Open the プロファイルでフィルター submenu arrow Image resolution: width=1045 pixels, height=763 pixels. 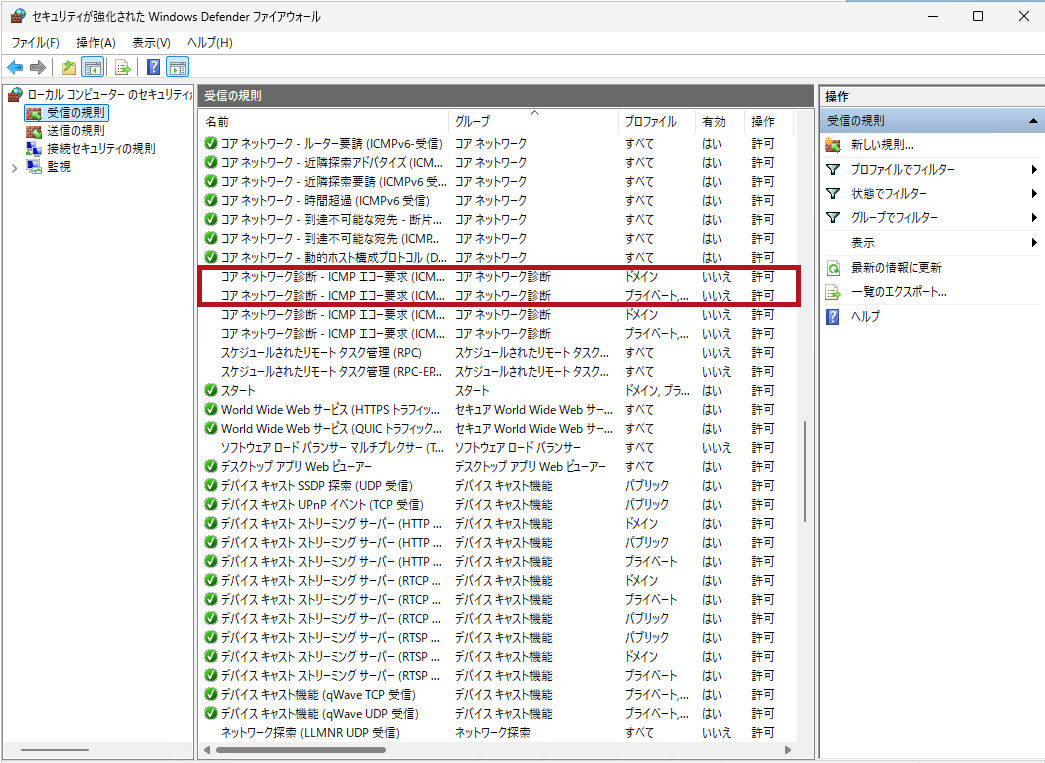point(1034,170)
